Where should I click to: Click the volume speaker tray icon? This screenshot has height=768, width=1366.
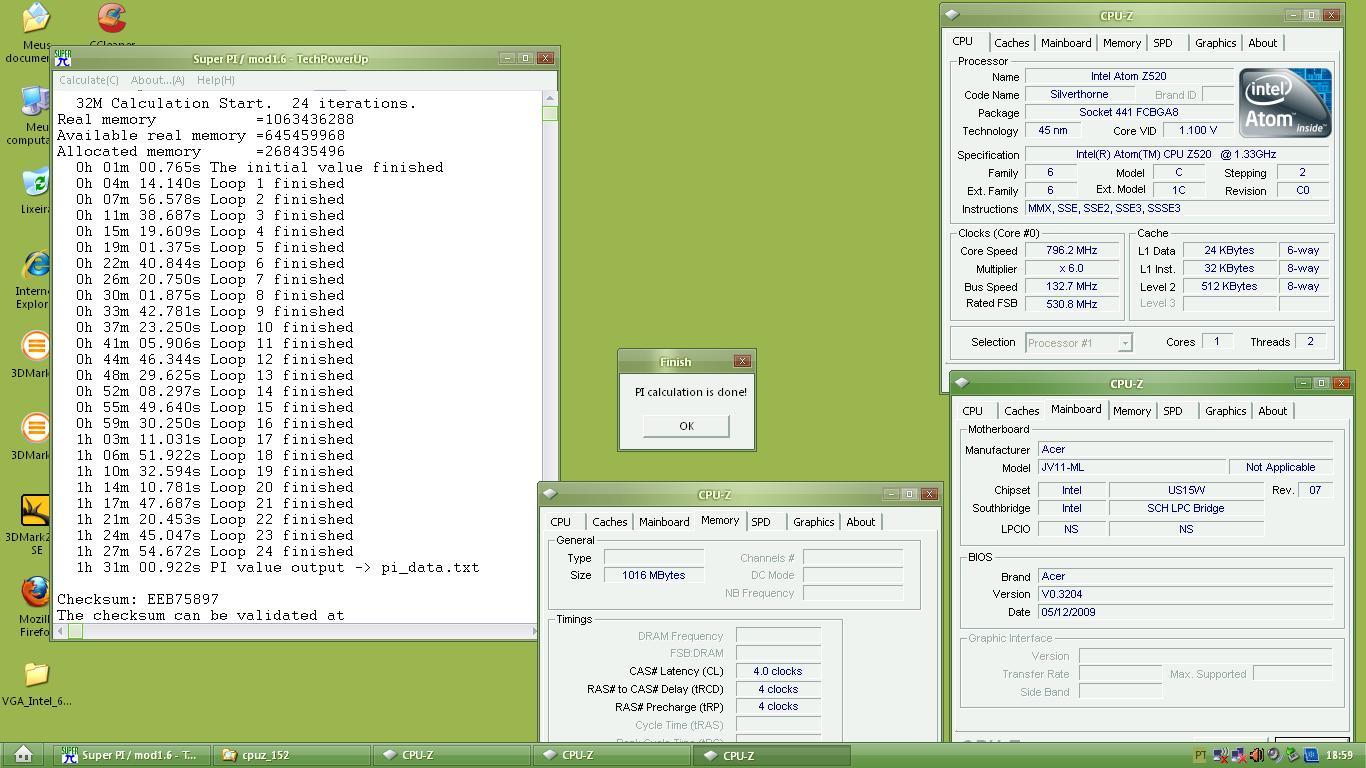[1256, 755]
